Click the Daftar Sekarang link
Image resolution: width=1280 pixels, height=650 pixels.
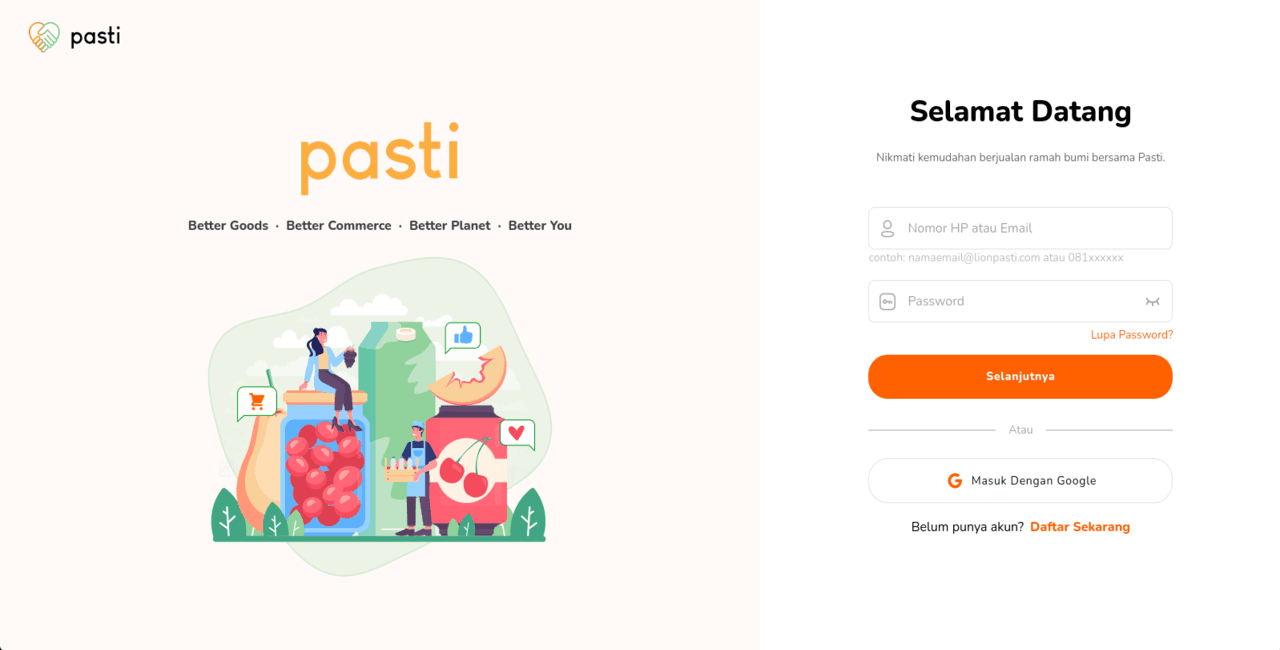point(1080,526)
